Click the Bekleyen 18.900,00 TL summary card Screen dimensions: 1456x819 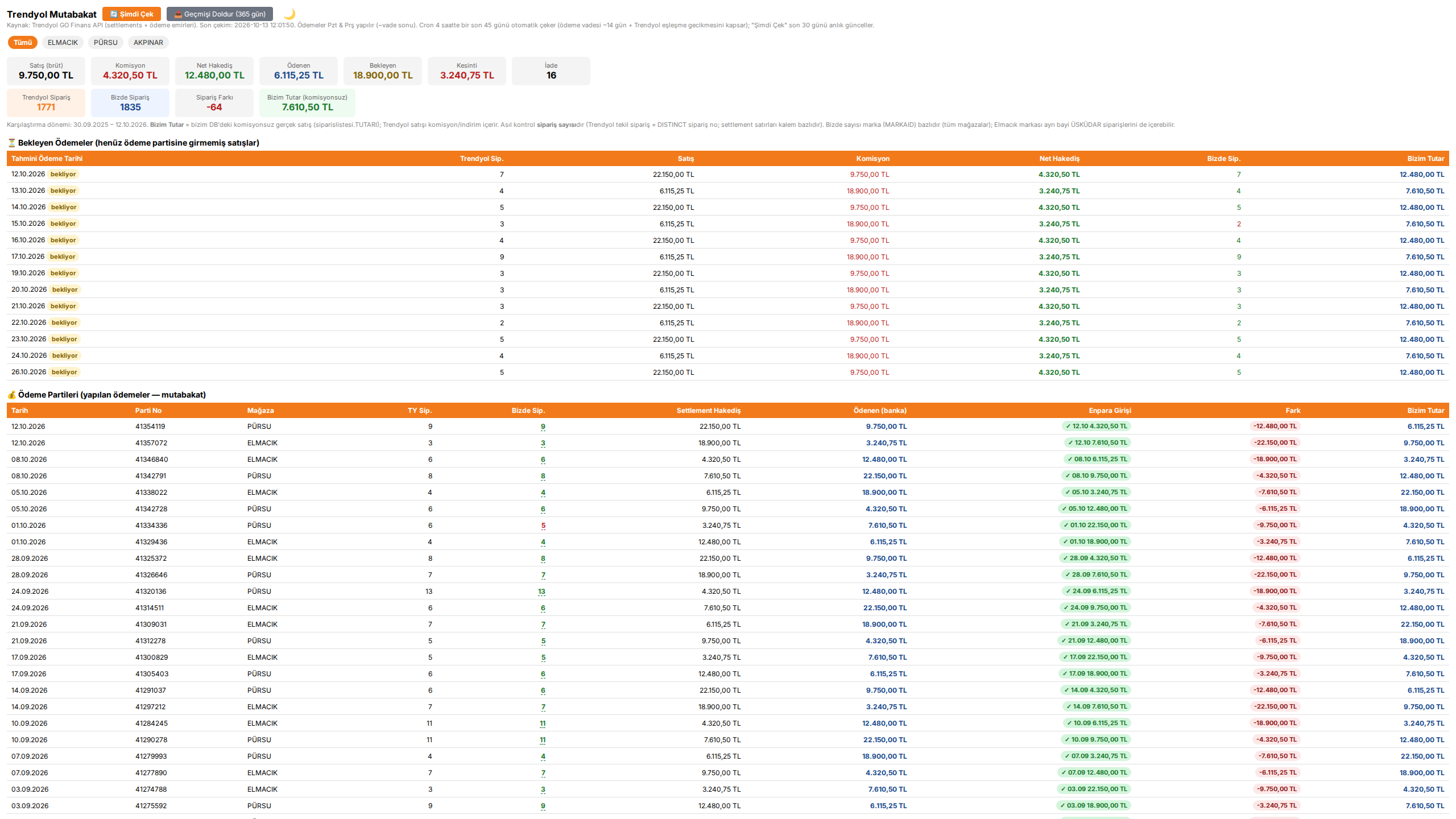[383, 71]
